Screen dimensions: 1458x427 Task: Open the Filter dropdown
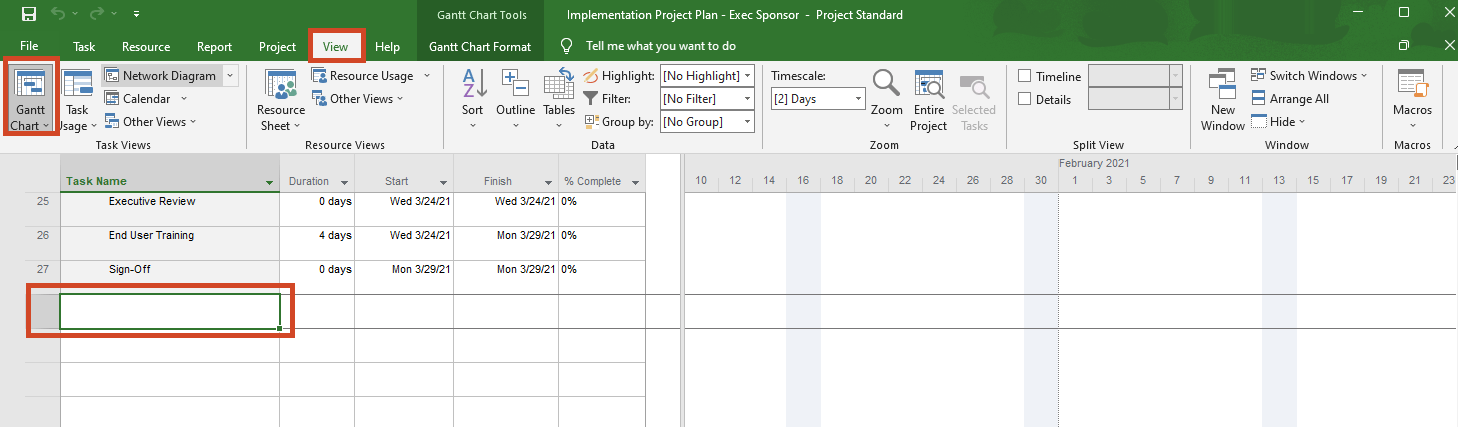[x=747, y=99]
